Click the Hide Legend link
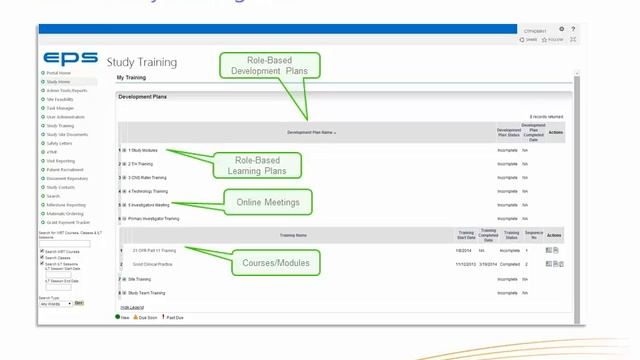 pyautogui.click(x=132, y=307)
